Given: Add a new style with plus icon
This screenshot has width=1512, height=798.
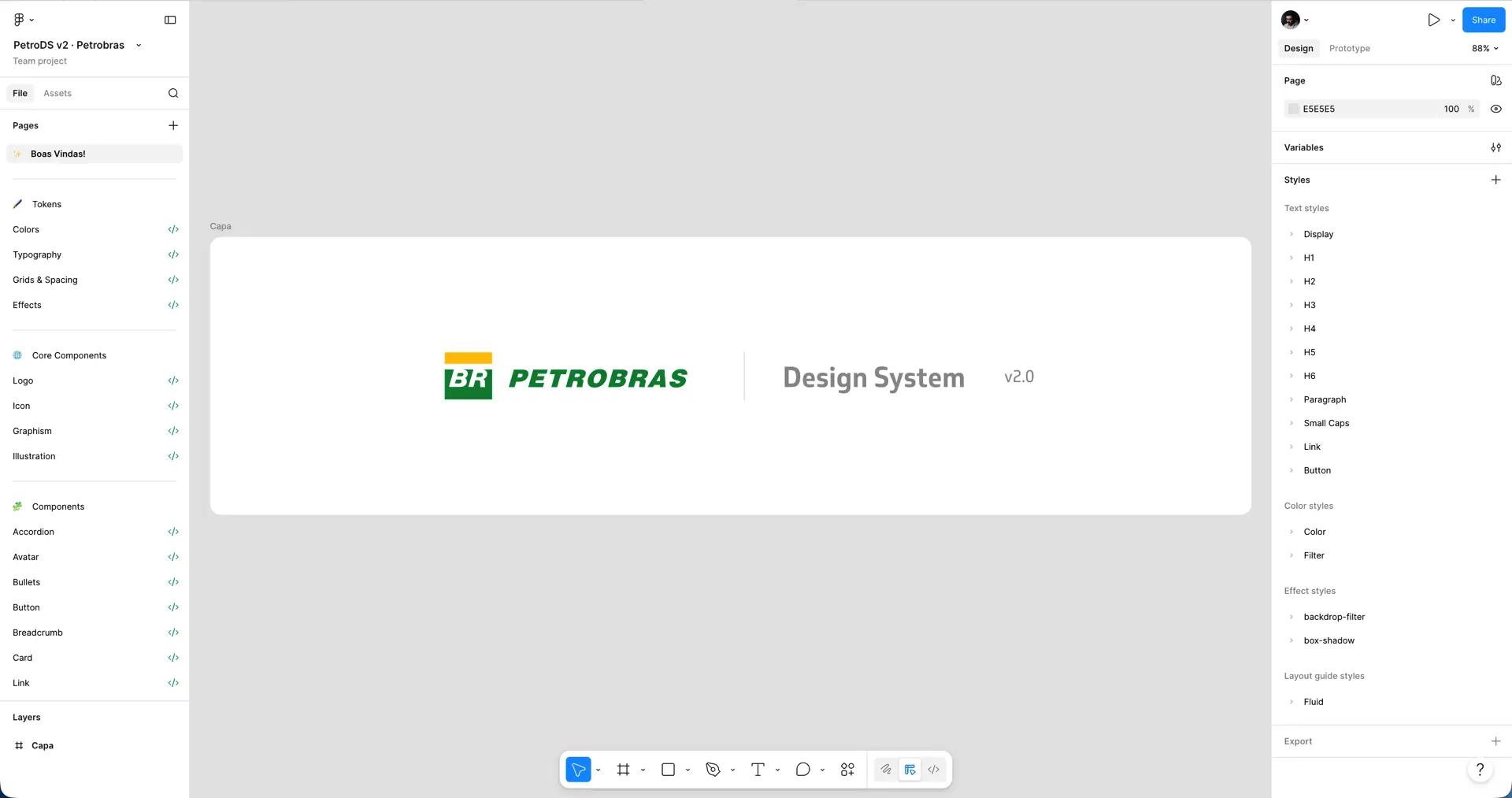Looking at the screenshot, I should pos(1495,180).
